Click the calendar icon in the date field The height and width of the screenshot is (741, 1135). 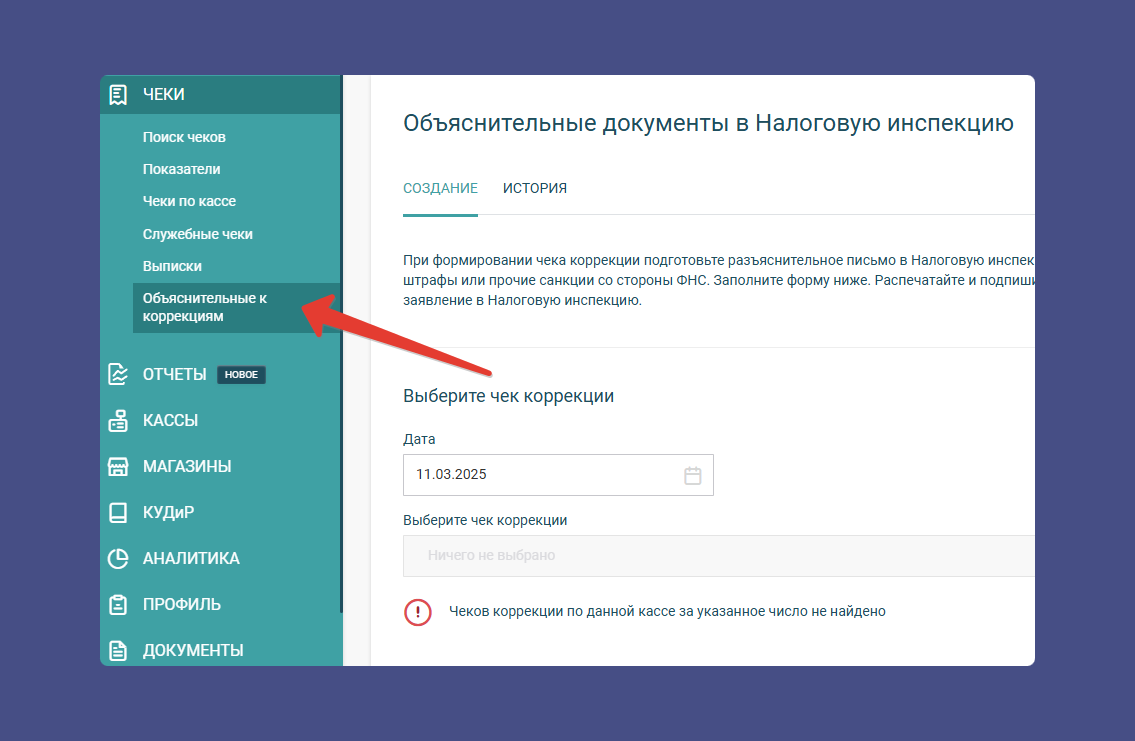click(693, 475)
